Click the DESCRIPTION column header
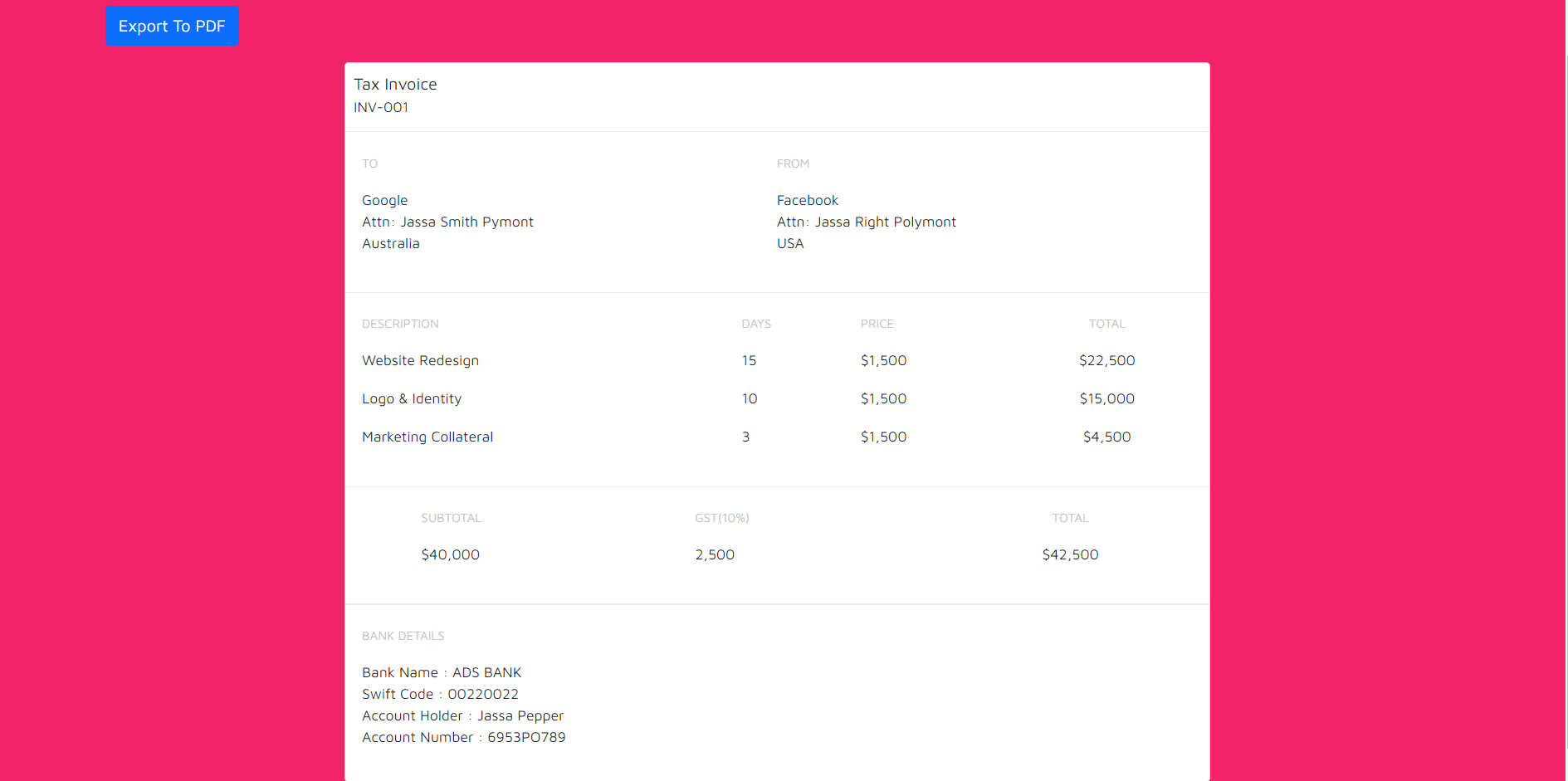 [x=400, y=325]
